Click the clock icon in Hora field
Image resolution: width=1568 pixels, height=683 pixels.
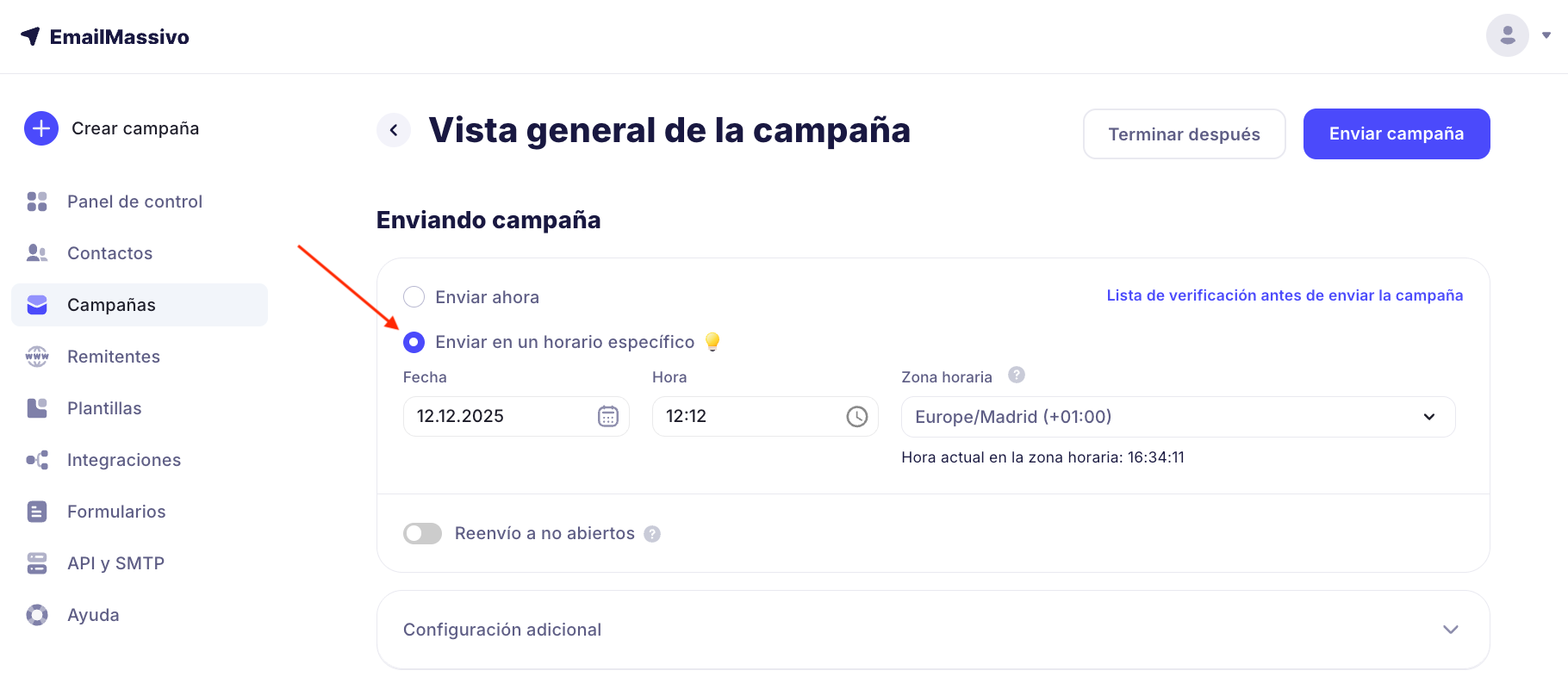857,417
